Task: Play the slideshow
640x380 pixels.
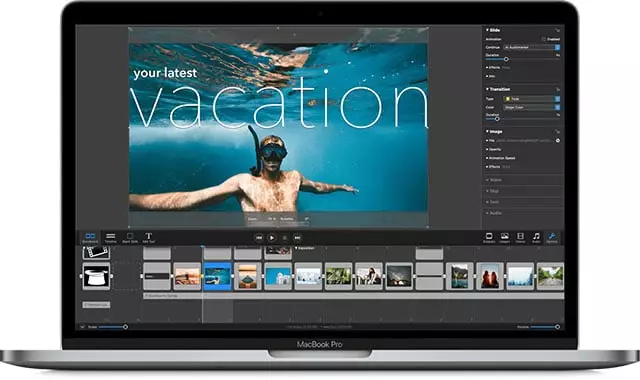Action: point(272,238)
